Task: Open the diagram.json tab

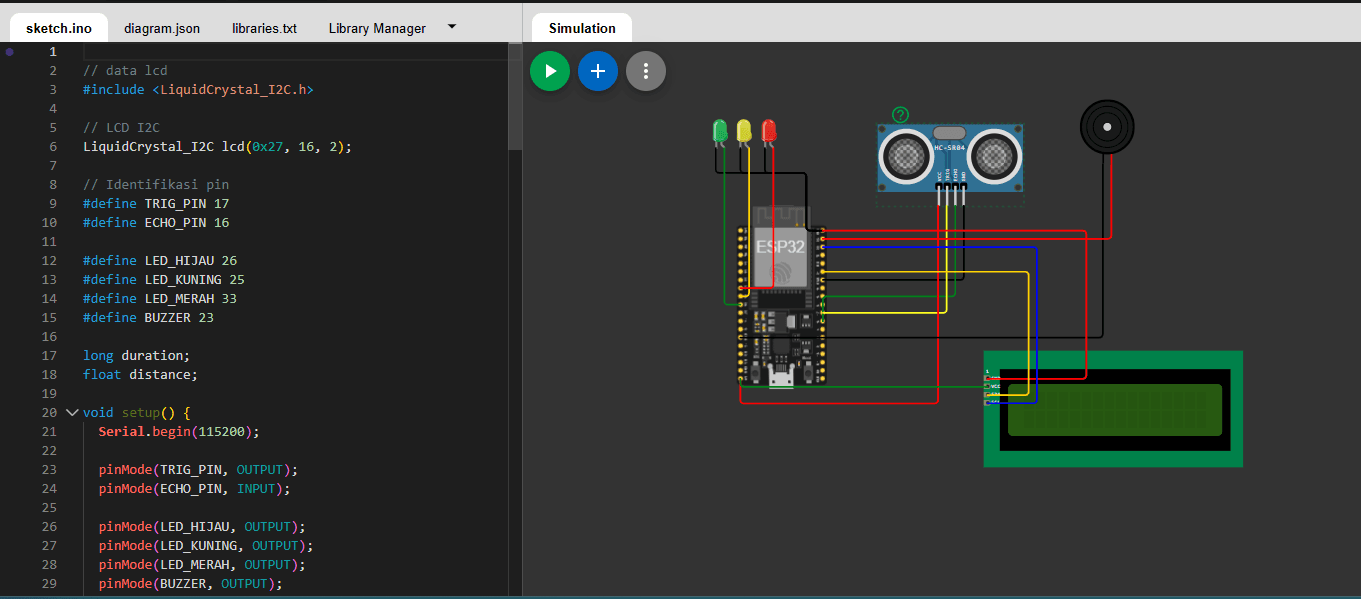Action: (162, 28)
